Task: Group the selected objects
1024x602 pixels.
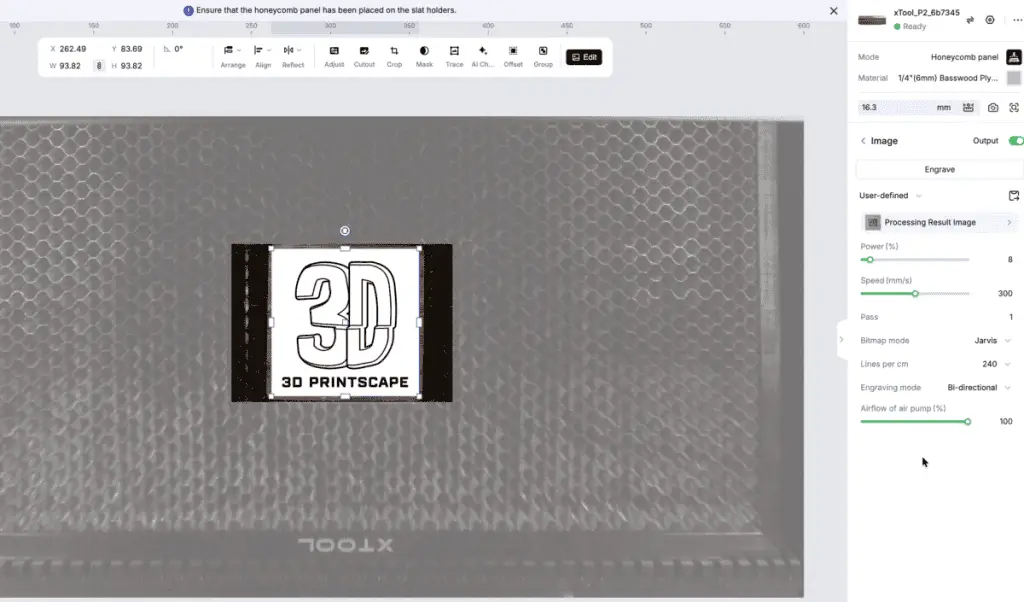Action: [543, 57]
